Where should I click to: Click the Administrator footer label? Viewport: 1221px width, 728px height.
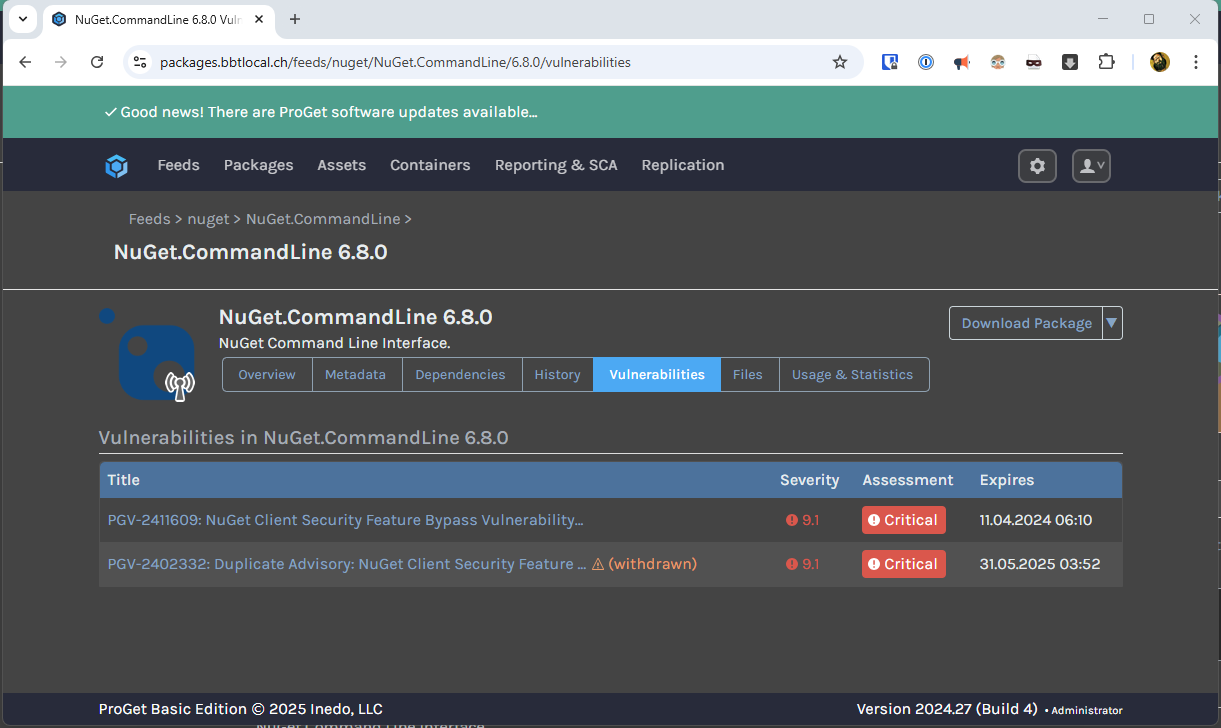pyautogui.click(x=1087, y=711)
